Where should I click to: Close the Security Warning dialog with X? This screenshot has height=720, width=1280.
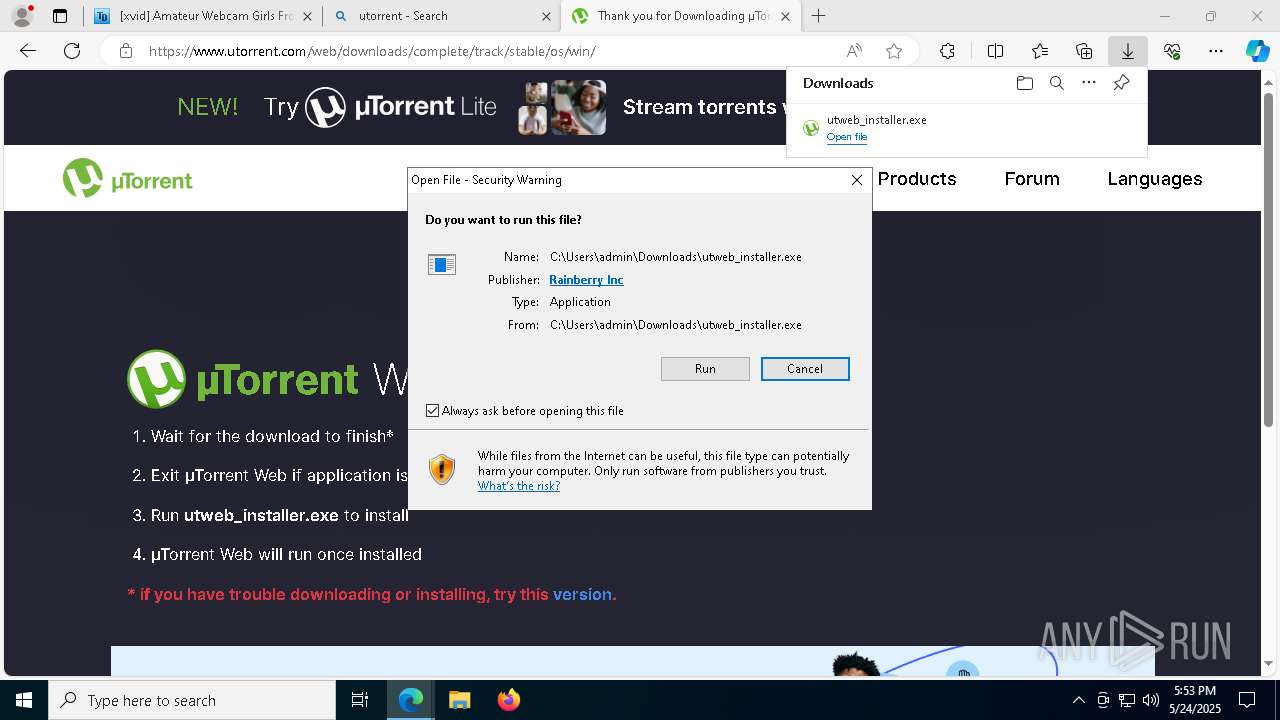click(857, 180)
